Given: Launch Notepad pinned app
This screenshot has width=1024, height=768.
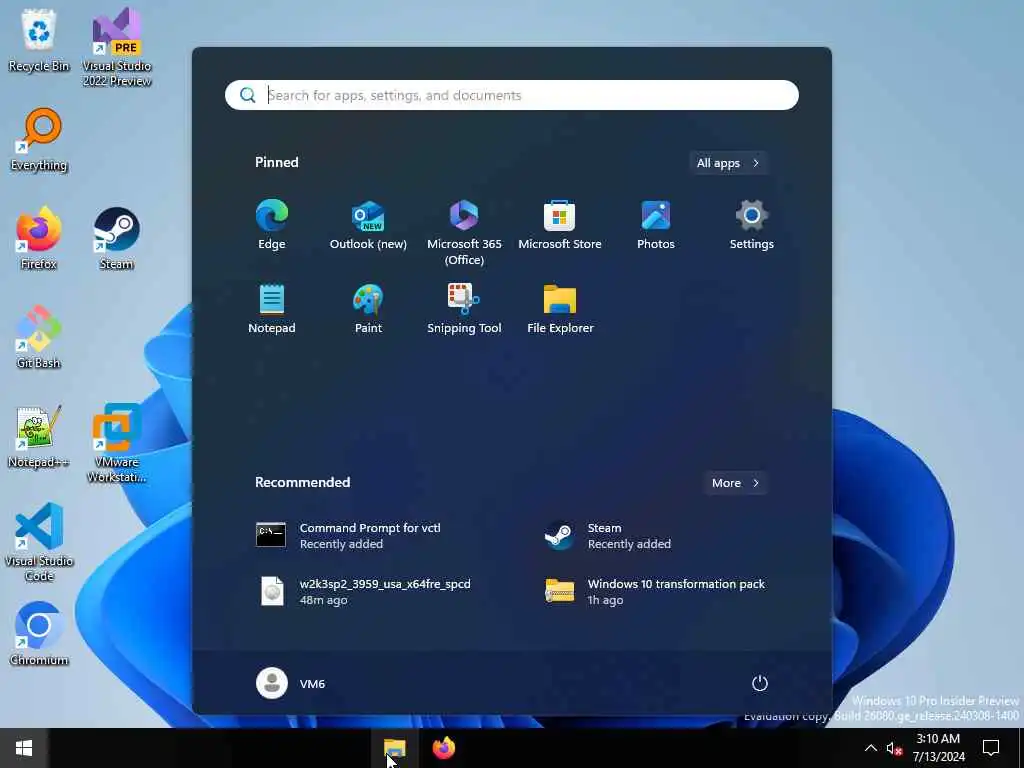Looking at the screenshot, I should point(272,309).
